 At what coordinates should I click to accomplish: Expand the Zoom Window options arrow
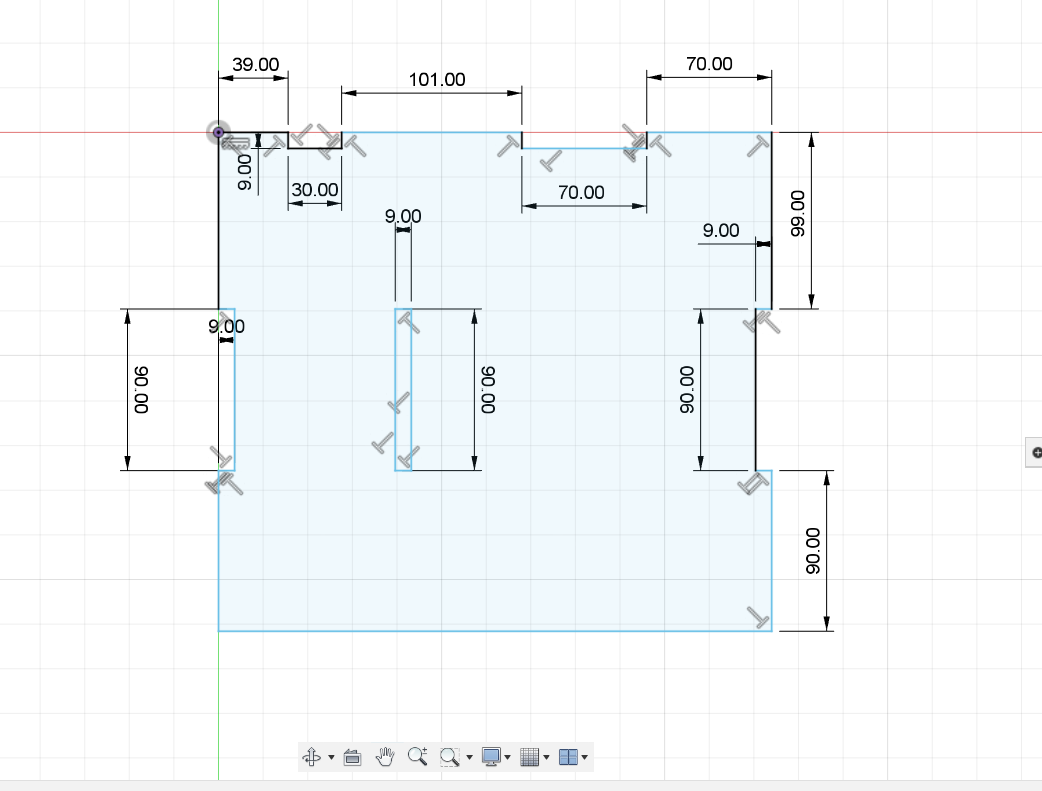click(x=469, y=758)
